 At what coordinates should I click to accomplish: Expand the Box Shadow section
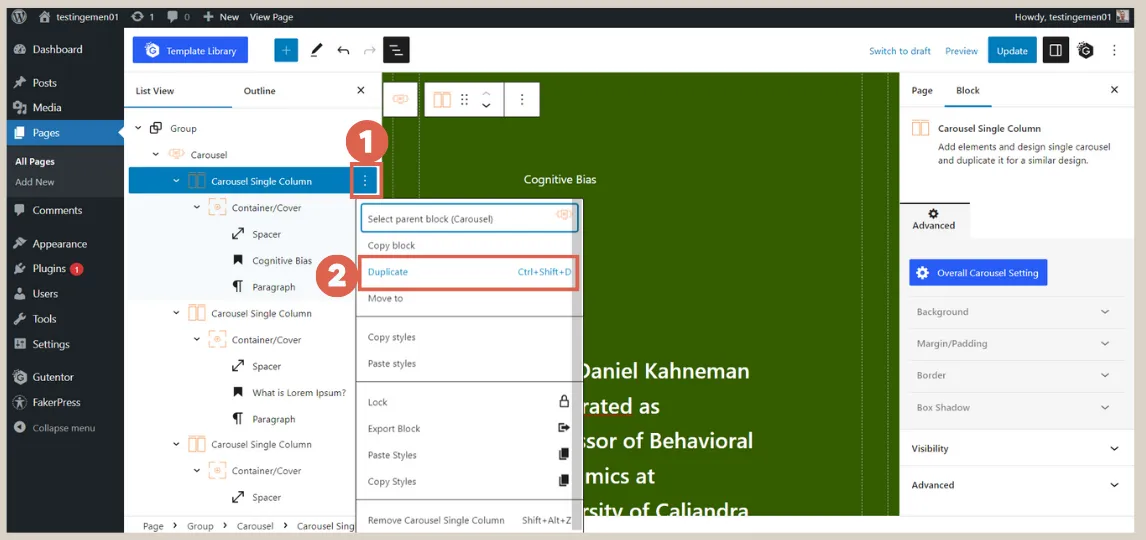[1012, 408]
